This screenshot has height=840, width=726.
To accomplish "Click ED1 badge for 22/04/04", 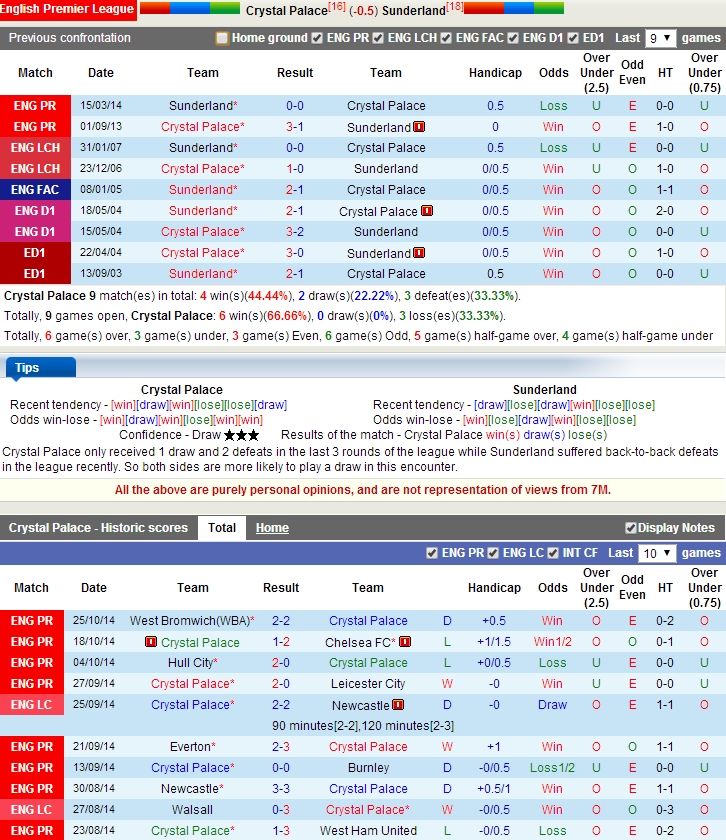I will tap(35, 253).
